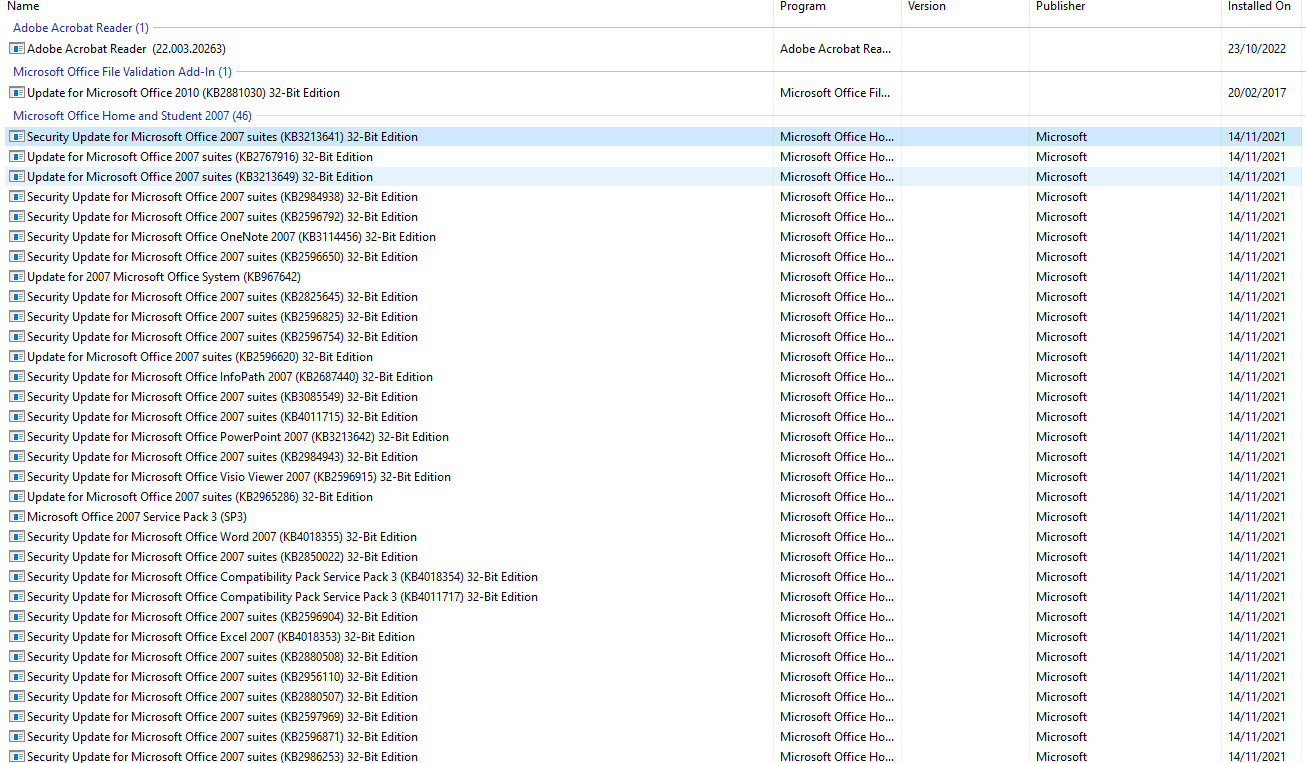Click the 23/10/2022 install date
The width and height of the screenshot is (1306, 763).
1257,48
